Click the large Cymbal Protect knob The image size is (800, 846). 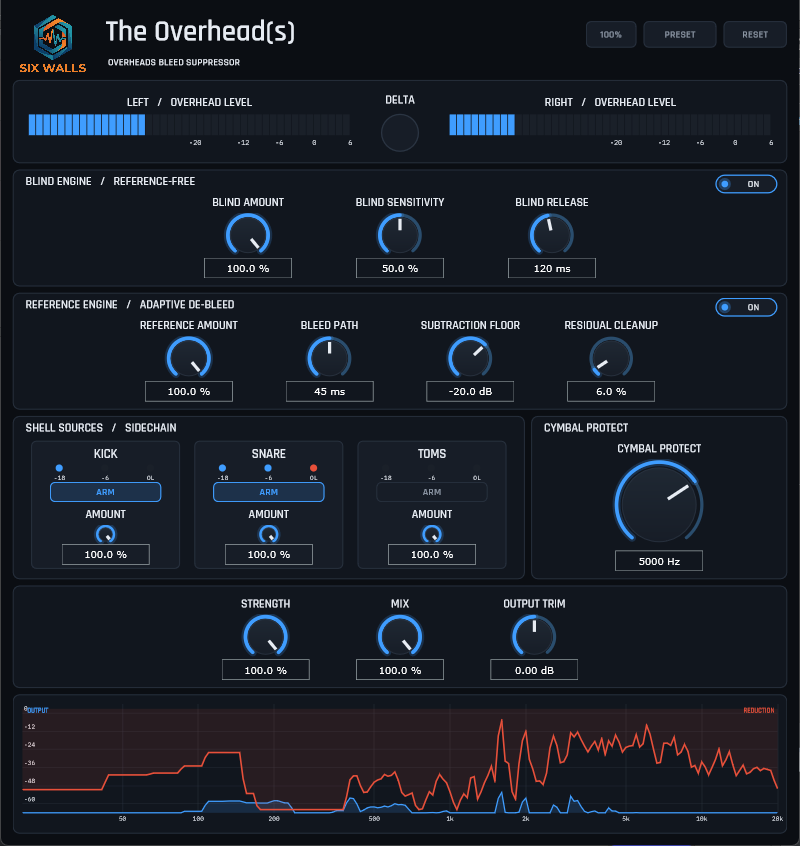click(659, 502)
